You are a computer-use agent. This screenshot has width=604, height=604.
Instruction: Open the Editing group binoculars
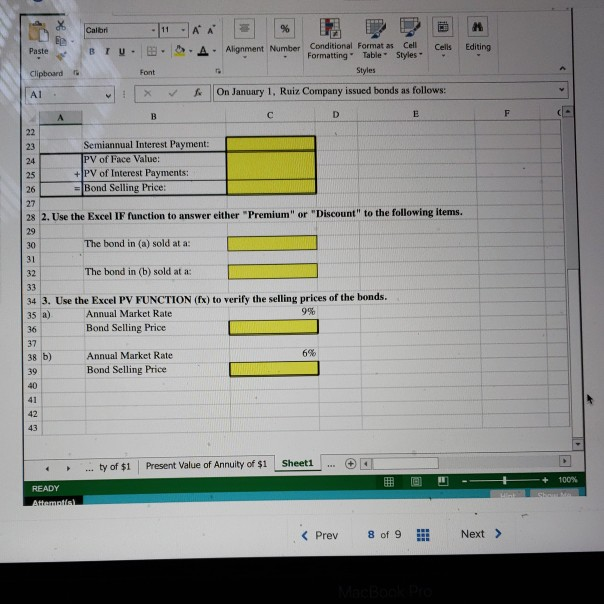pyautogui.click(x=478, y=36)
